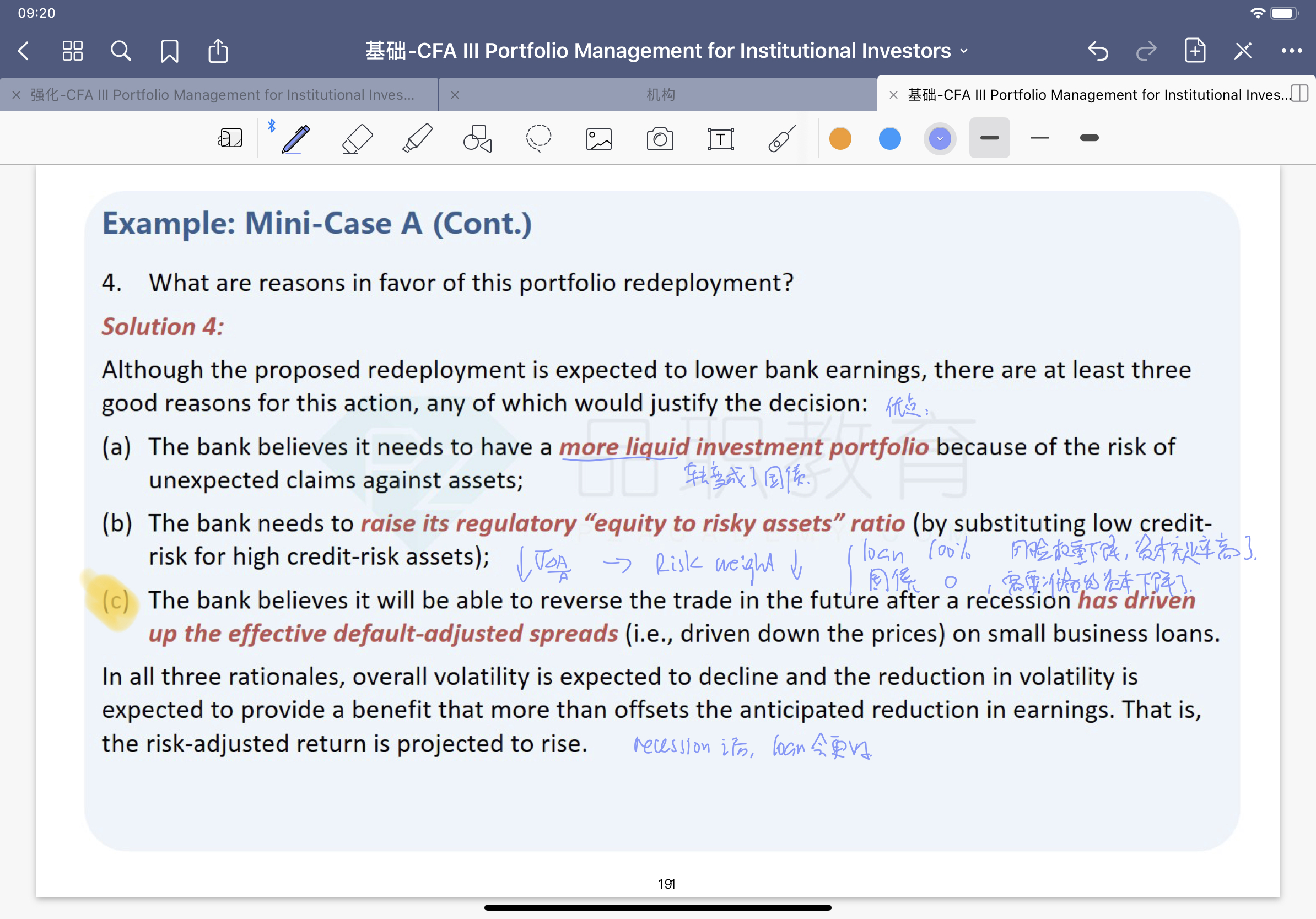Tap the clock showing 09:20
Screen dimensions: 1316x919
[x=37, y=13]
